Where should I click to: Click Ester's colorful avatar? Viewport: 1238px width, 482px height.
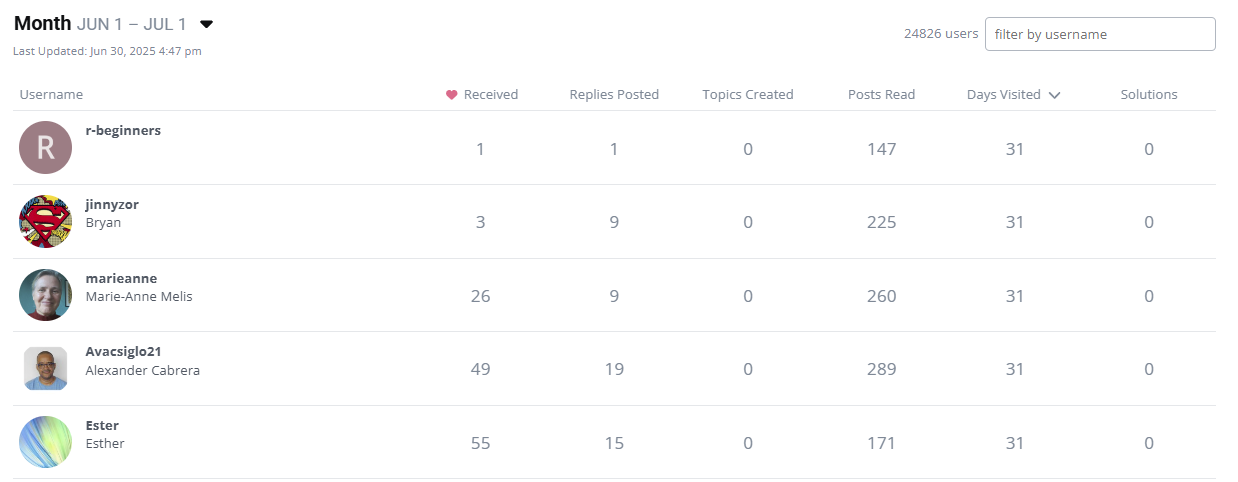coord(46,442)
